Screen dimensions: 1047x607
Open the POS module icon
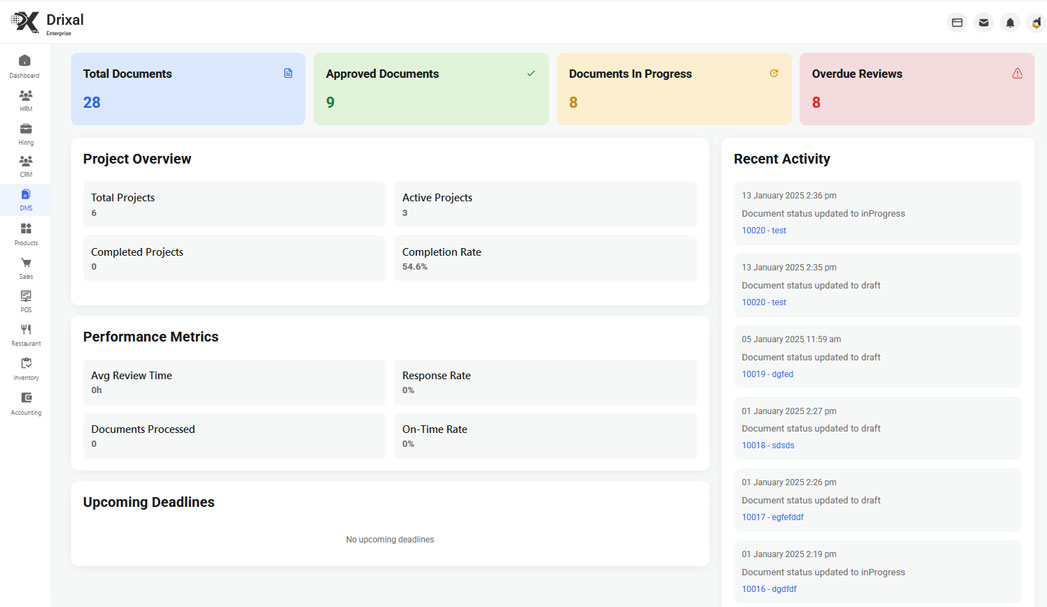click(x=25, y=296)
